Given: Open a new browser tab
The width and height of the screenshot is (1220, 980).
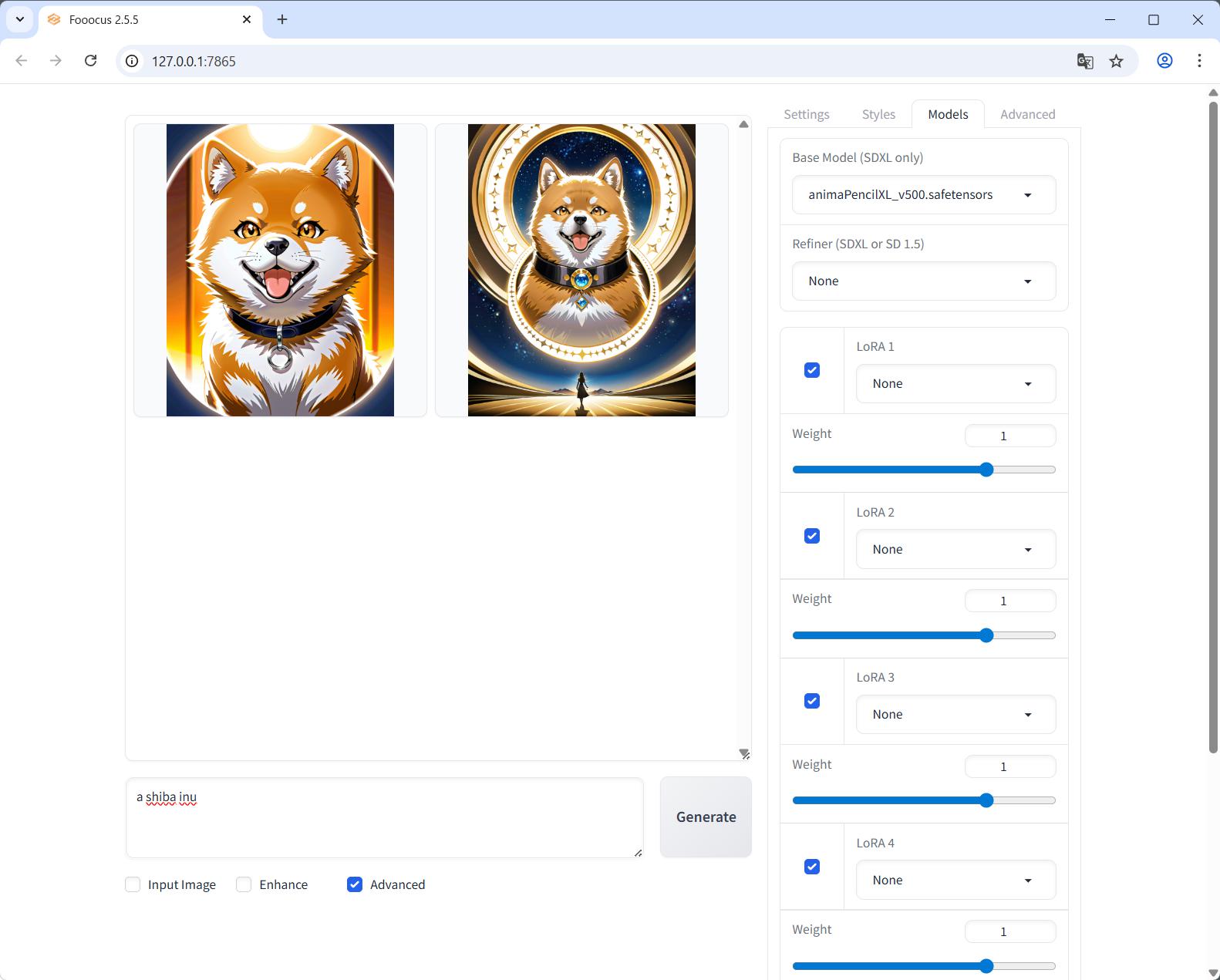Looking at the screenshot, I should click(x=282, y=19).
